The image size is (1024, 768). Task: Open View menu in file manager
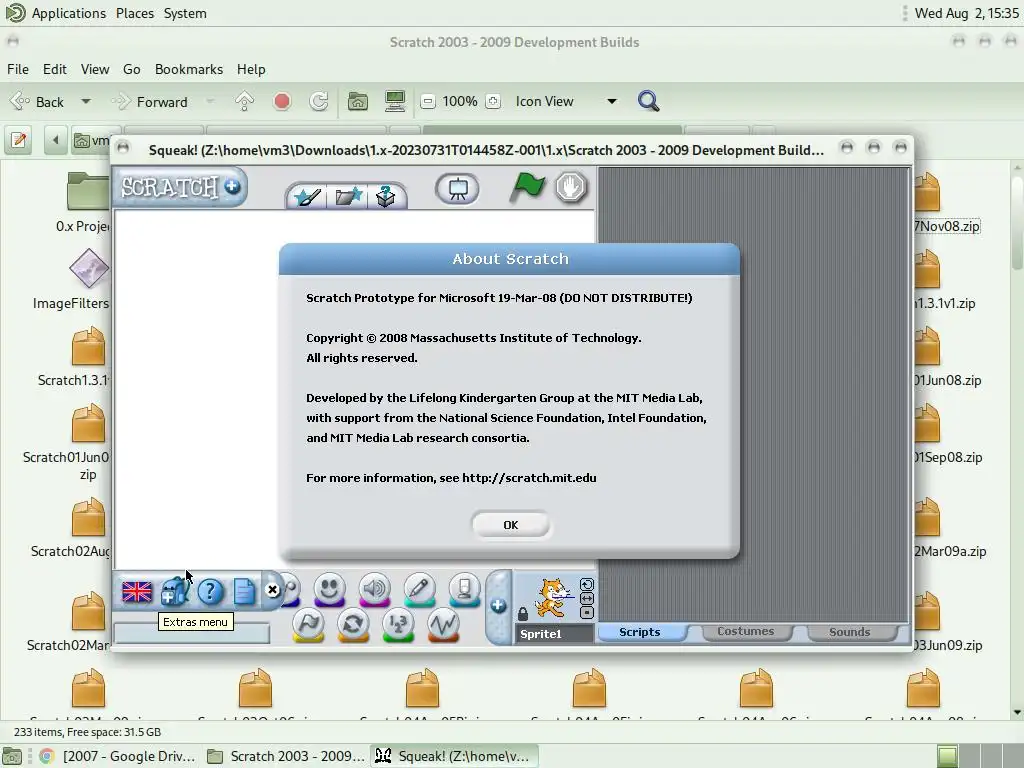coord(95,69)
